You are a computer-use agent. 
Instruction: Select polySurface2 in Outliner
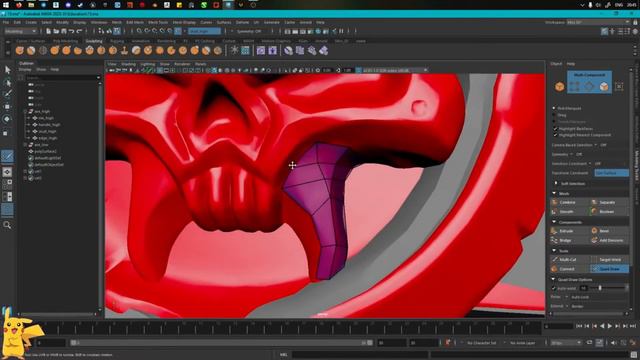(x=45, y=151)
